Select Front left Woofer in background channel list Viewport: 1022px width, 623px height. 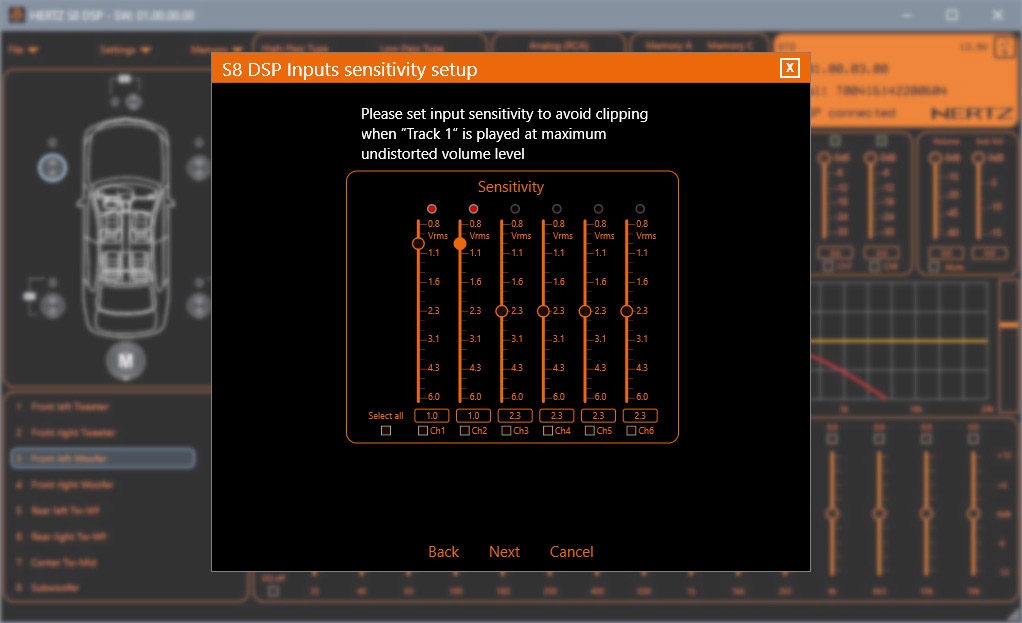[x=103, y=458]
